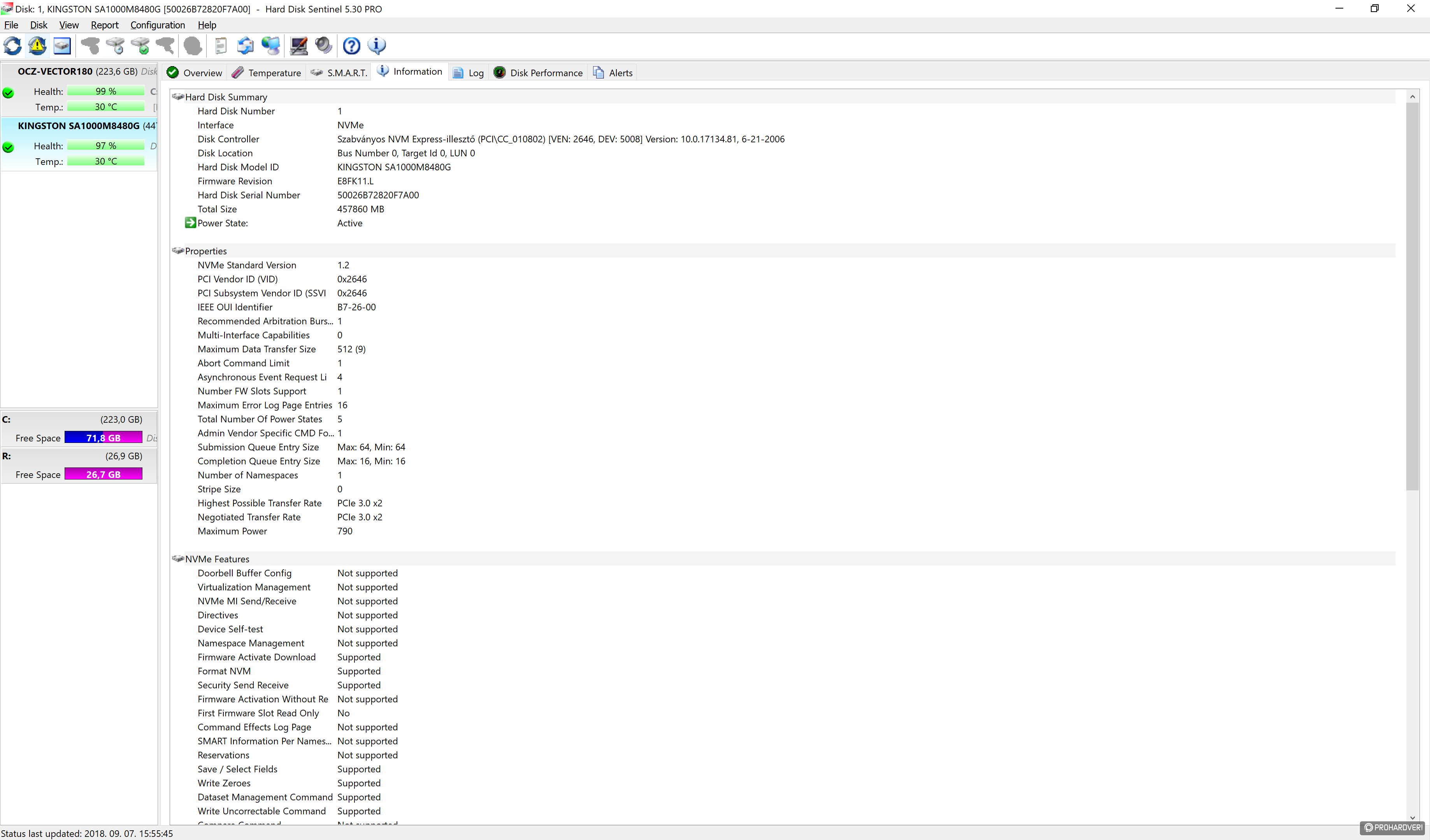Screen dimensions: 1430x840
Task: Open the File menu
Action: [11, 25]
